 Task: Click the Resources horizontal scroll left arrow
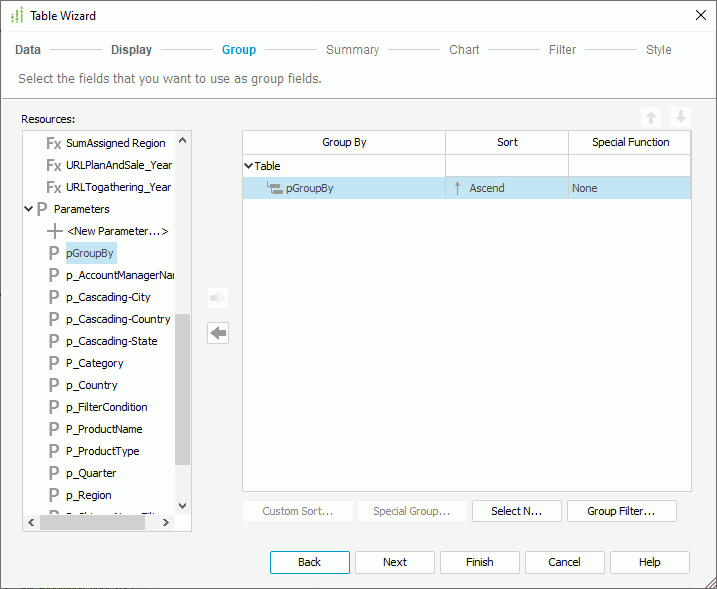(x=31, y=522)
